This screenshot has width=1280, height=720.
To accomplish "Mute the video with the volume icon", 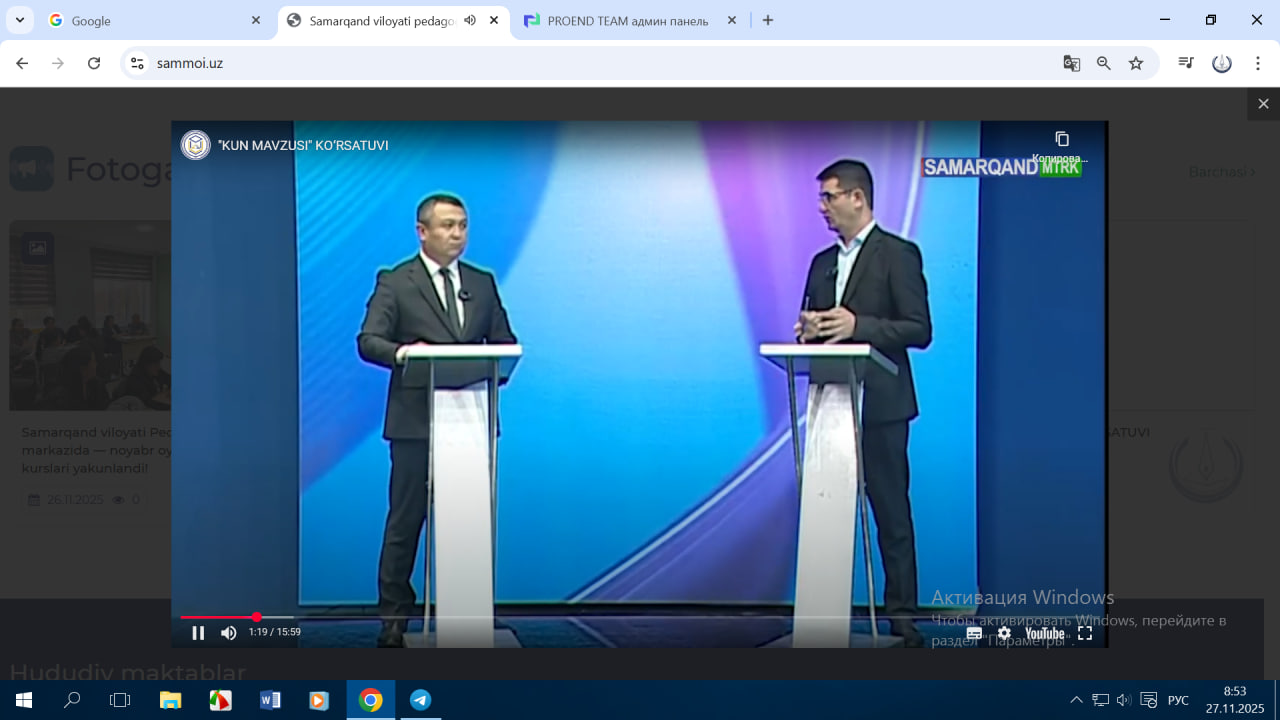I will point(229,632).
